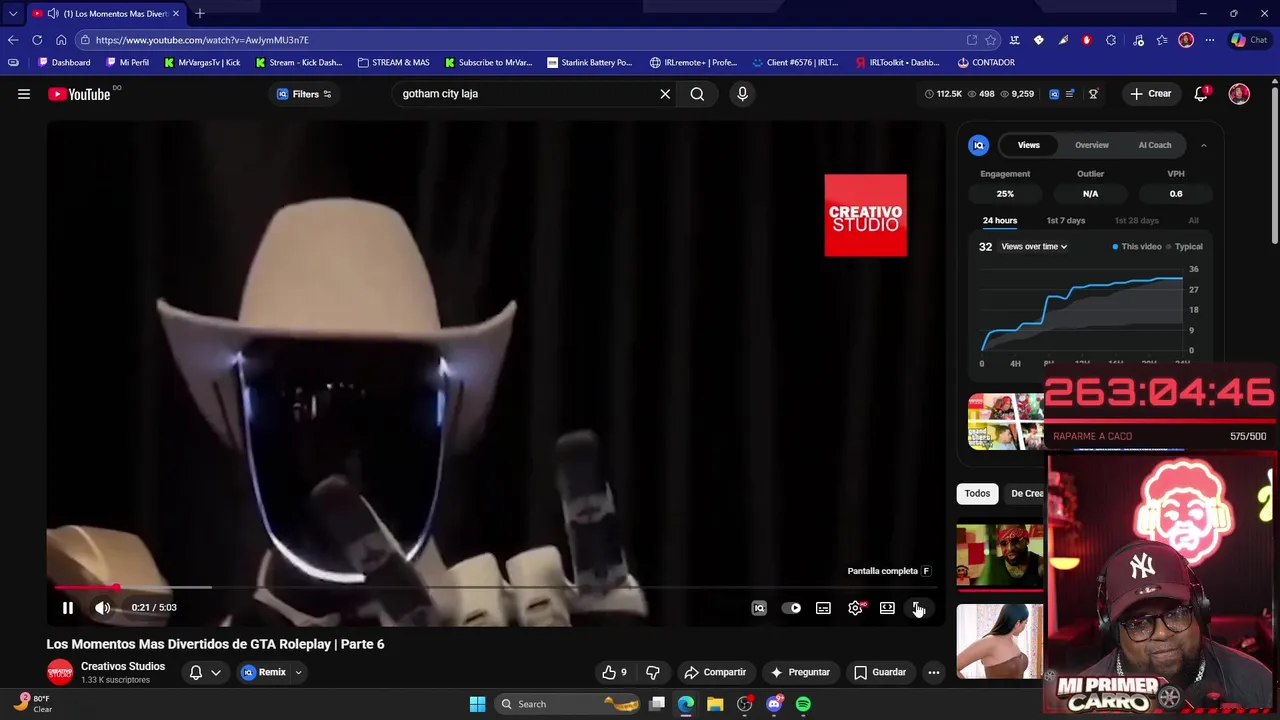Open Spotify from the taskbar
The width and height of the screenshot is (1280, 720).
pos(803,704)
